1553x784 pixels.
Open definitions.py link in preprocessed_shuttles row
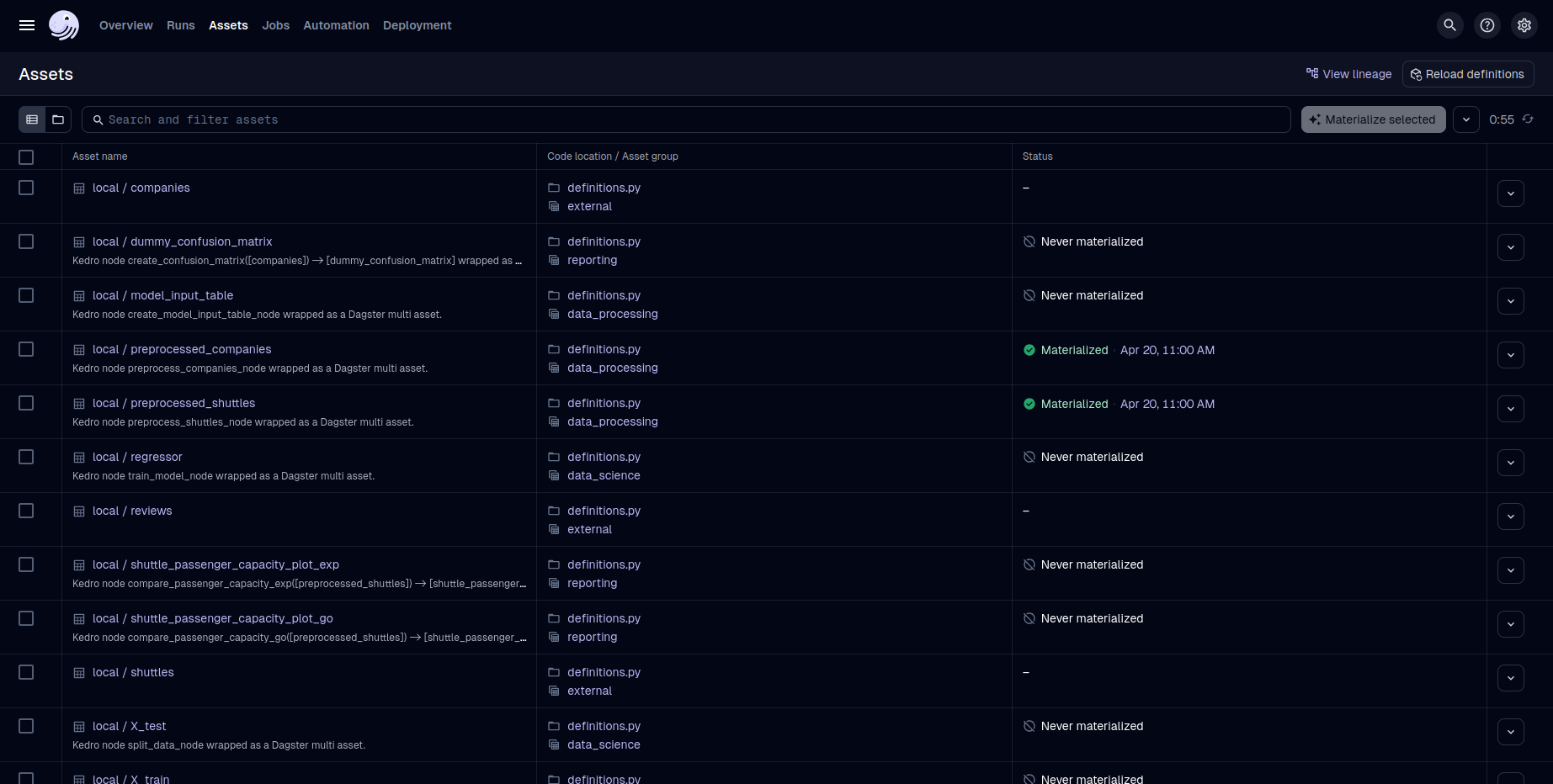click(604, 403)
